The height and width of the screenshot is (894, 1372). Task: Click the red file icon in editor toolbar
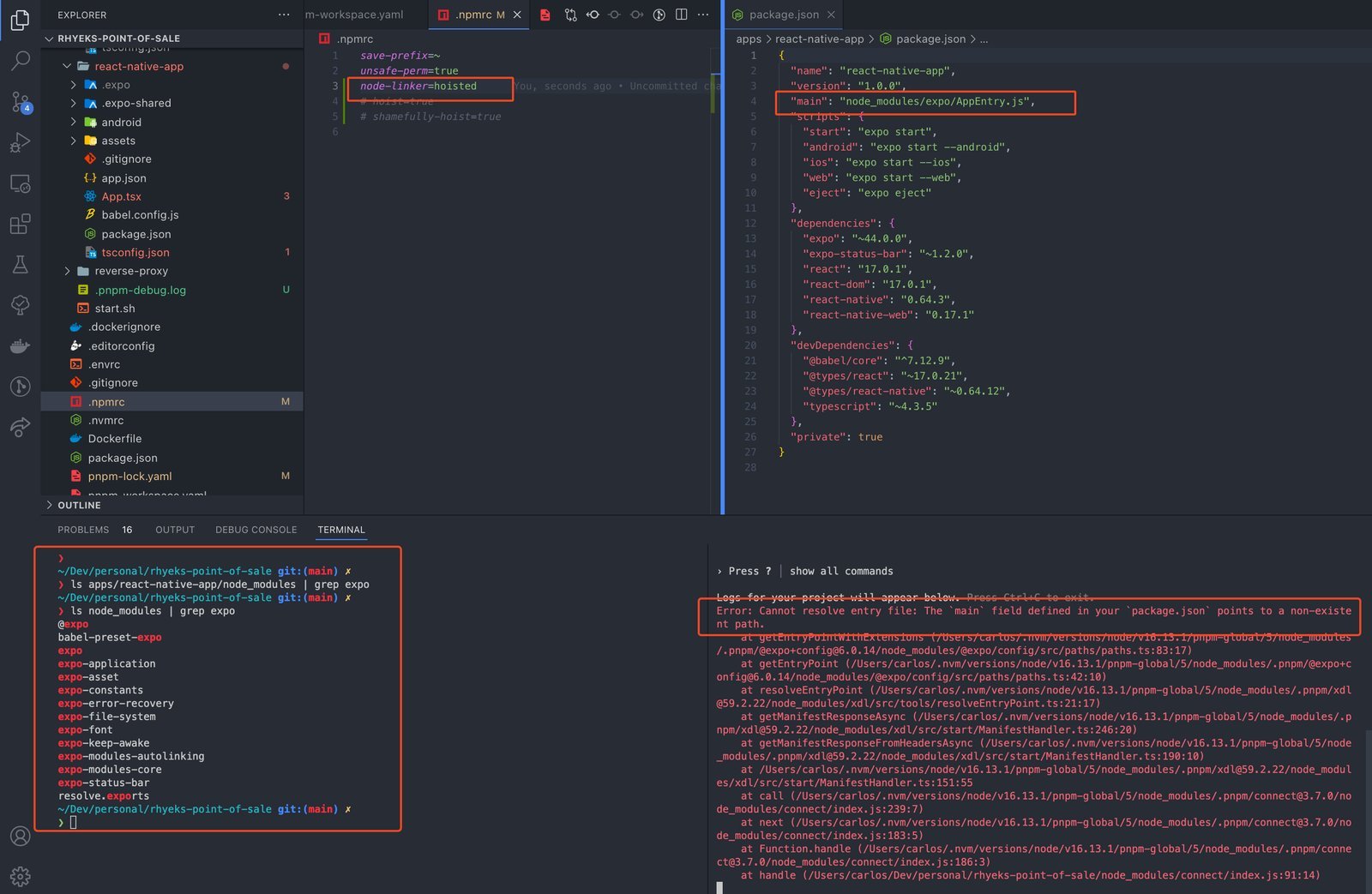point(545,15)
